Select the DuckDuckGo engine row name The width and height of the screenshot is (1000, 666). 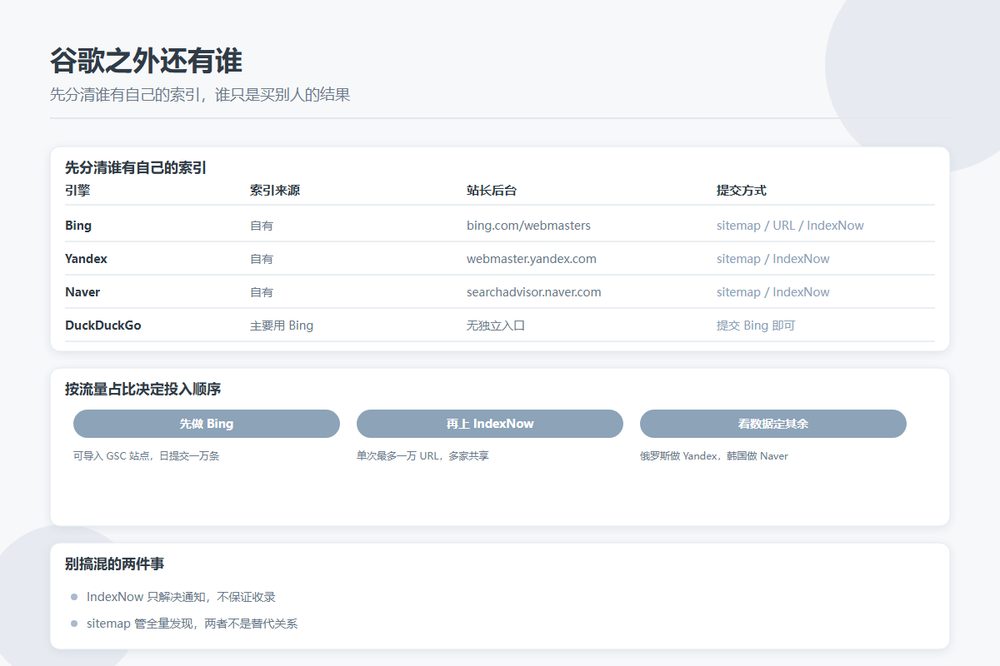[103, 325]
